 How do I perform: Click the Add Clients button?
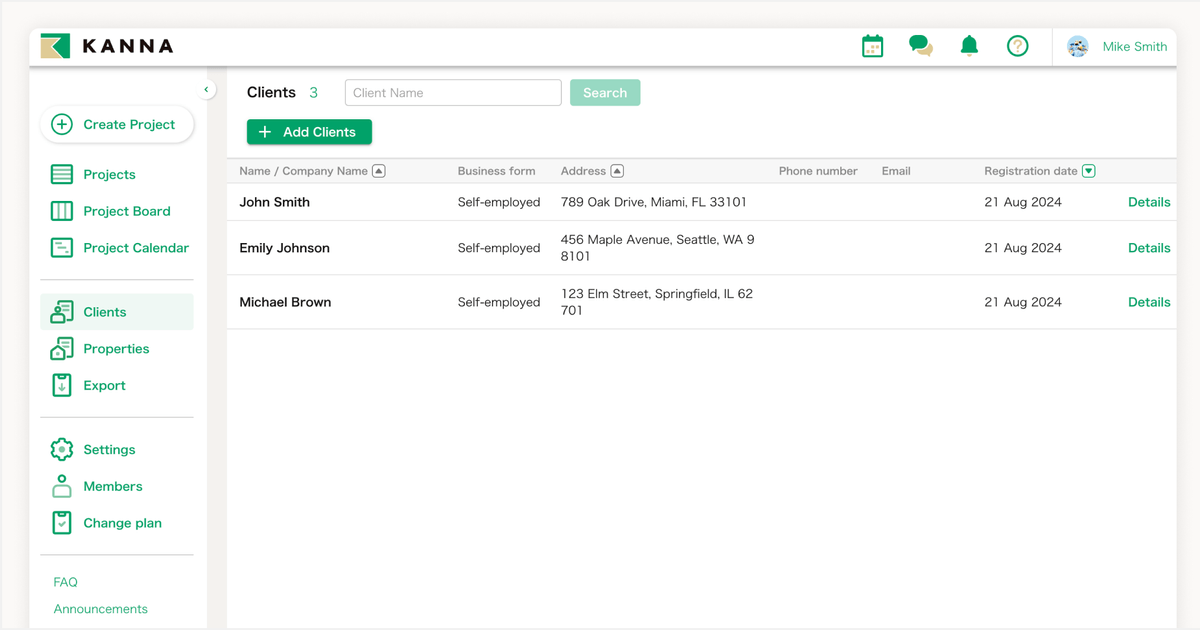pyautogui.click(x=308, y=131)
